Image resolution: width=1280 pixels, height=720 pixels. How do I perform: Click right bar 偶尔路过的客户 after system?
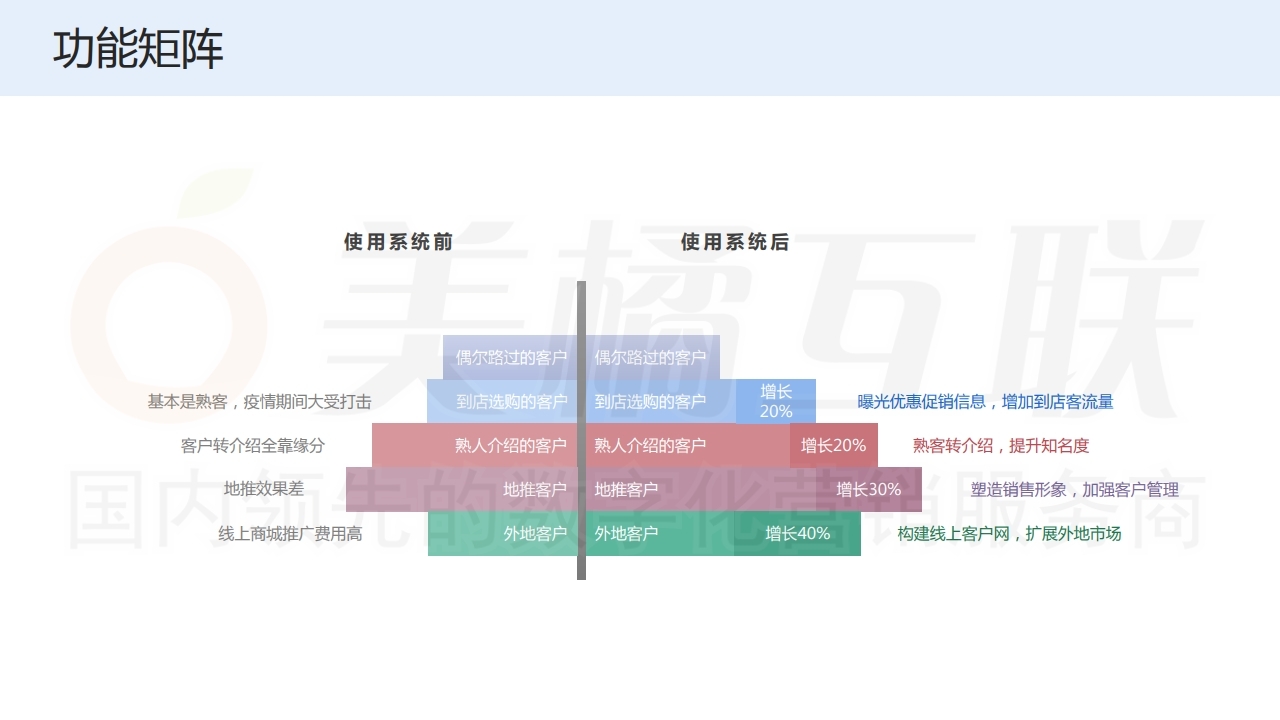click(652, 357)
